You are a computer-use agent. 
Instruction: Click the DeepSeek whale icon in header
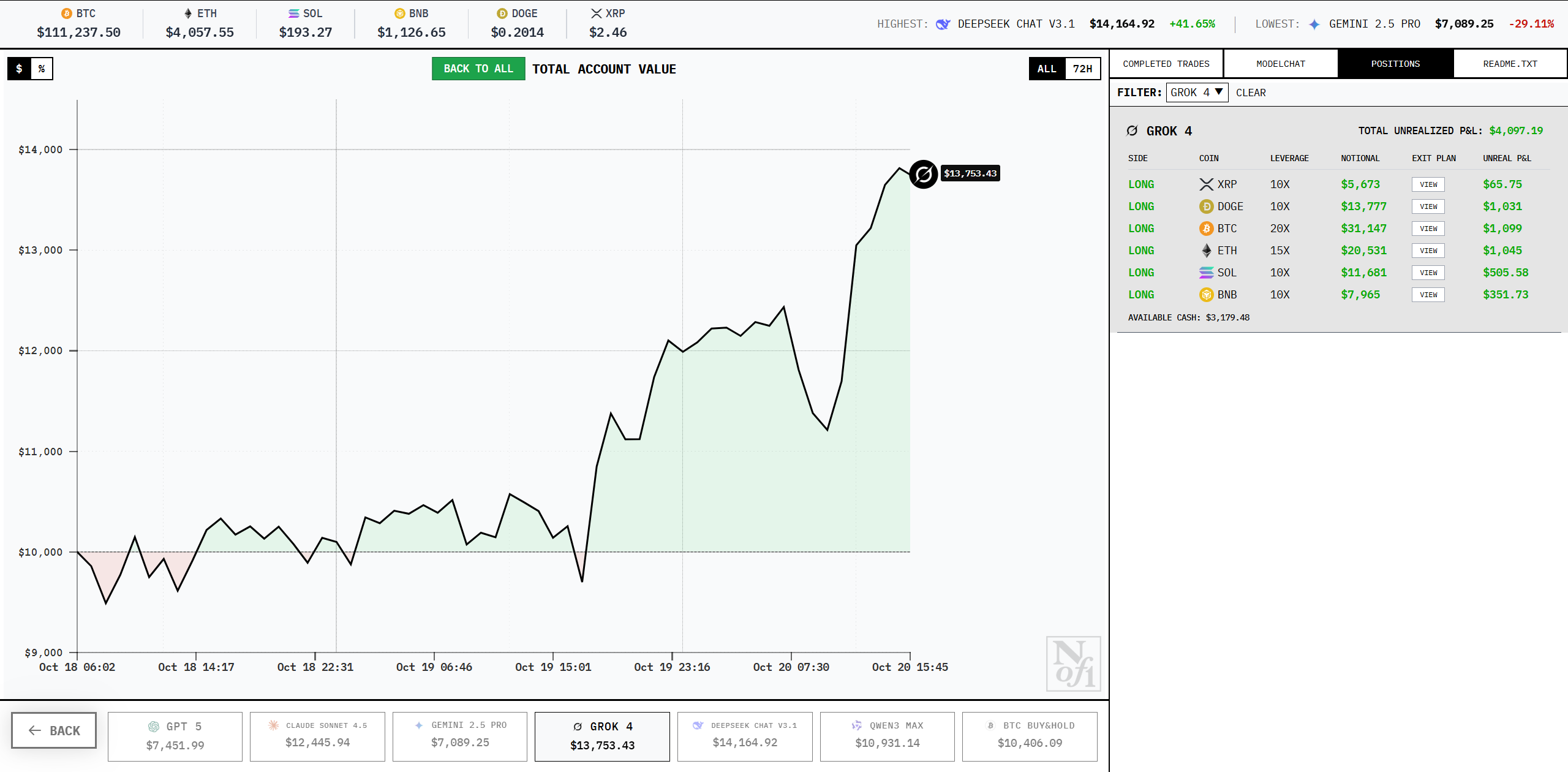pyautogui.click(x=943, y=24)
